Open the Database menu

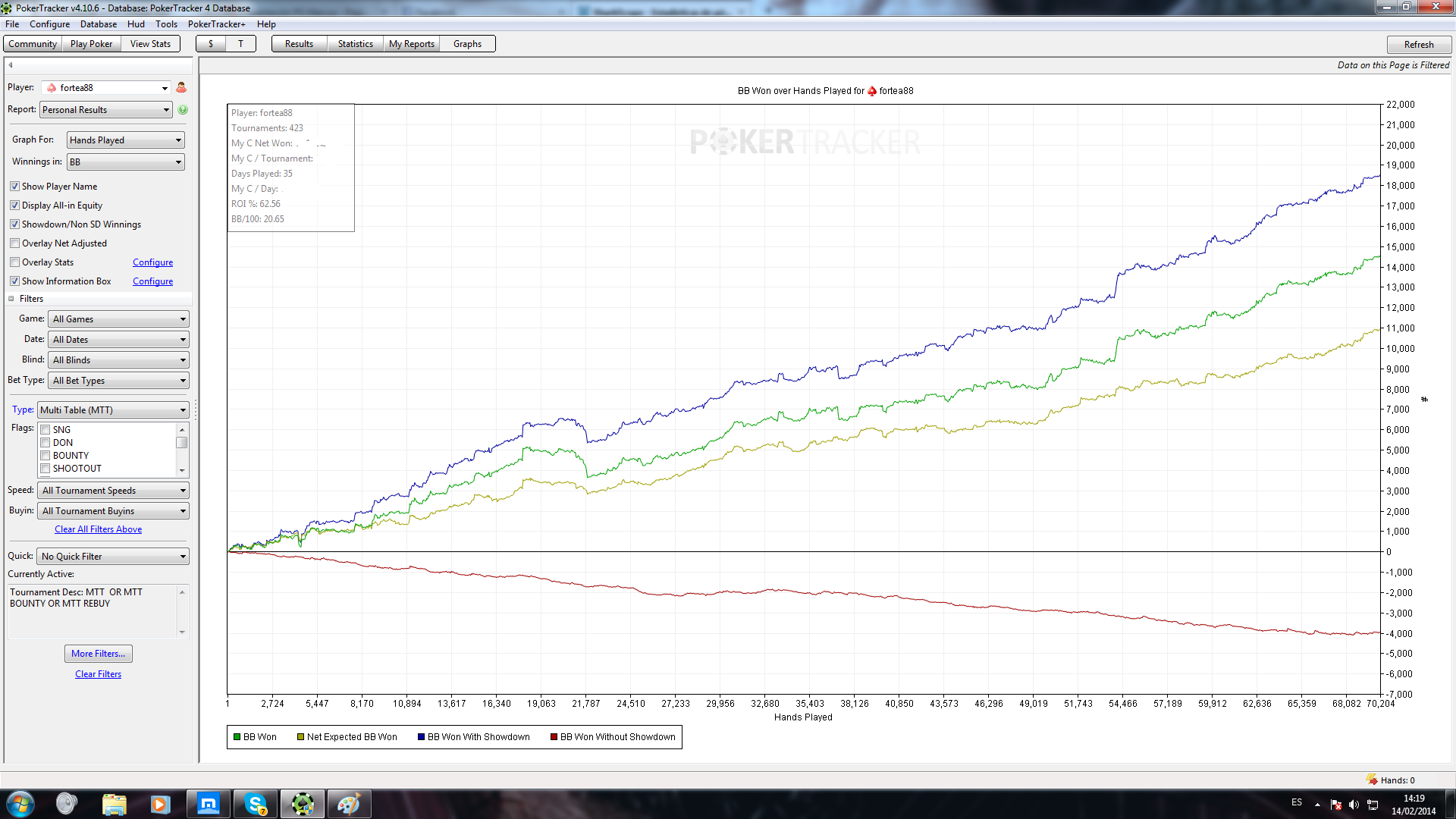(99, 24)
